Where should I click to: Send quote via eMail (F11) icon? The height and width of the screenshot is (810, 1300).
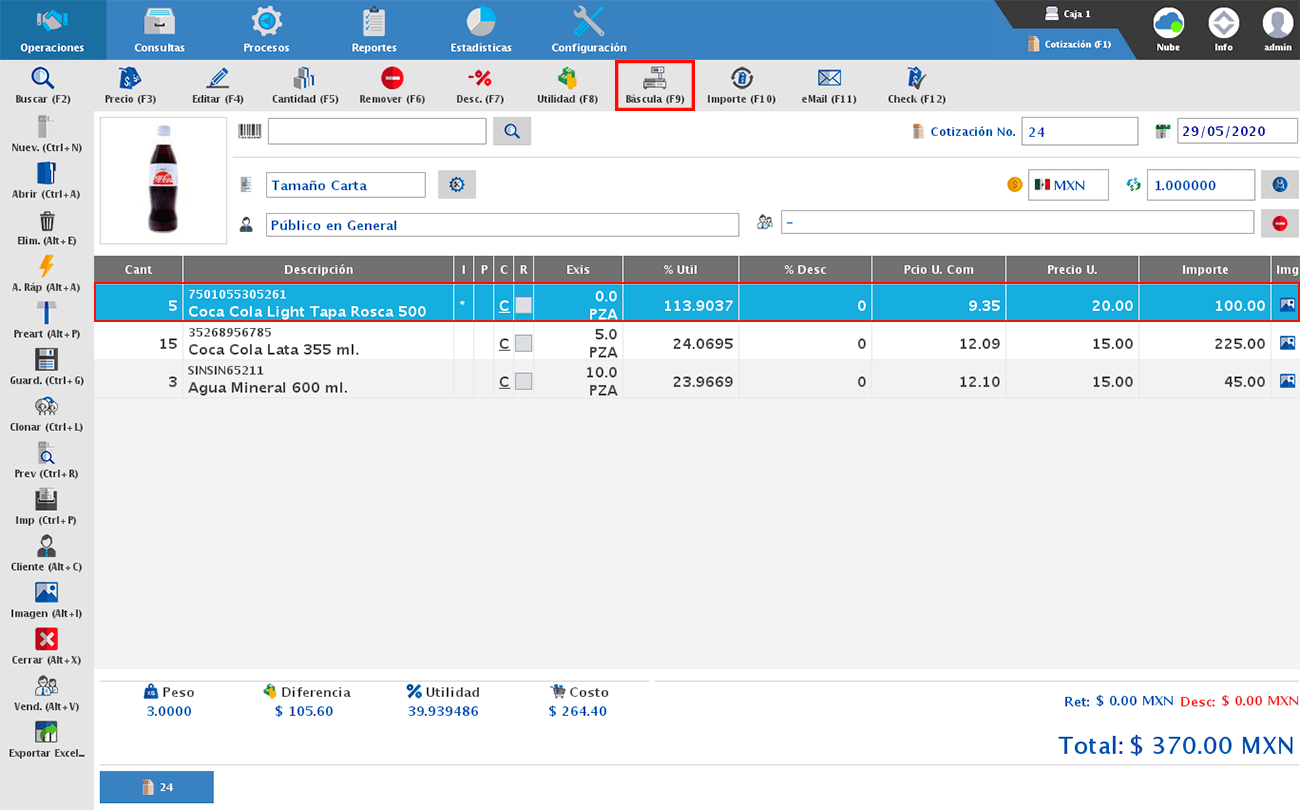828,79
